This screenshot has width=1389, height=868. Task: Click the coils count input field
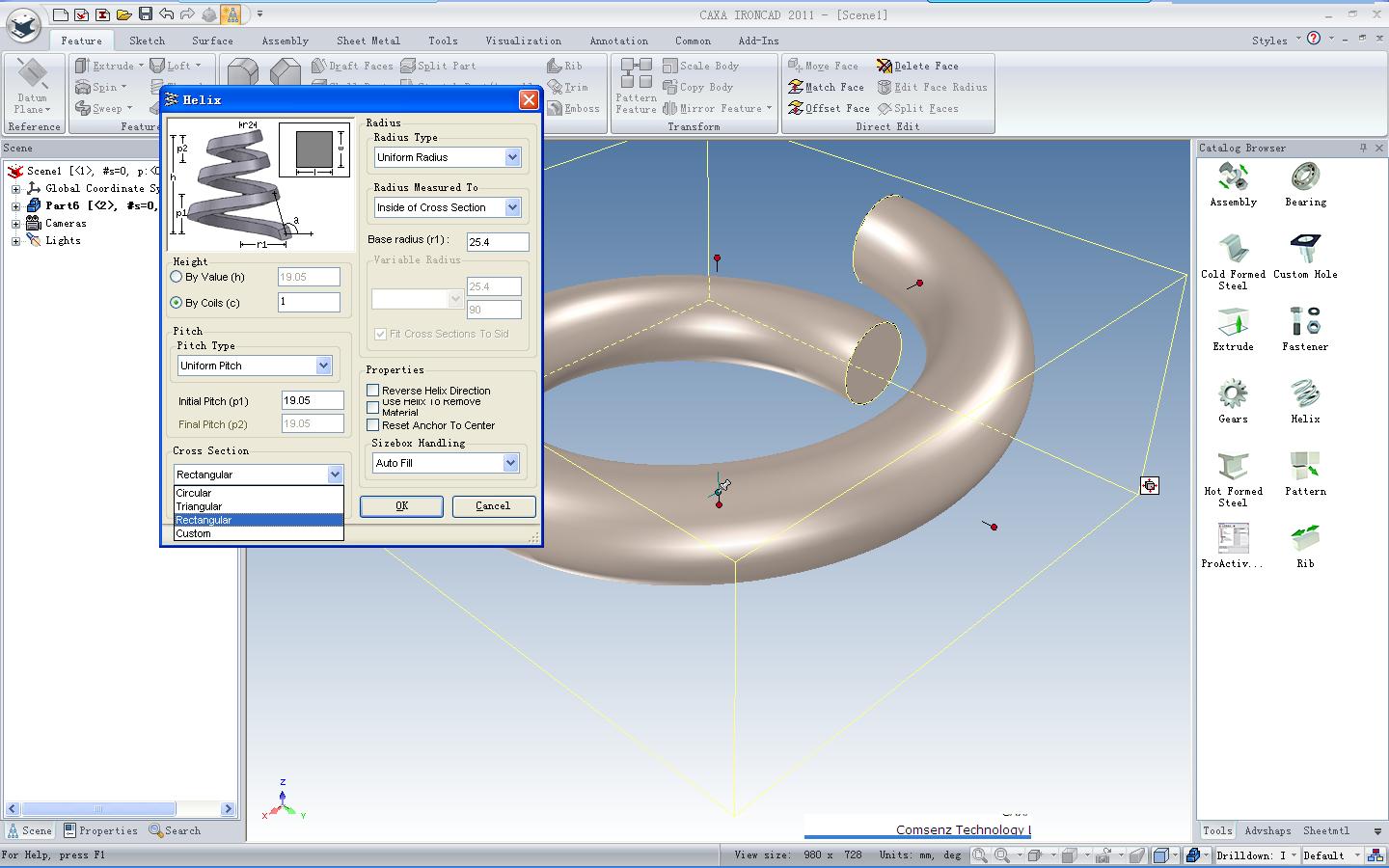(309, 302)
